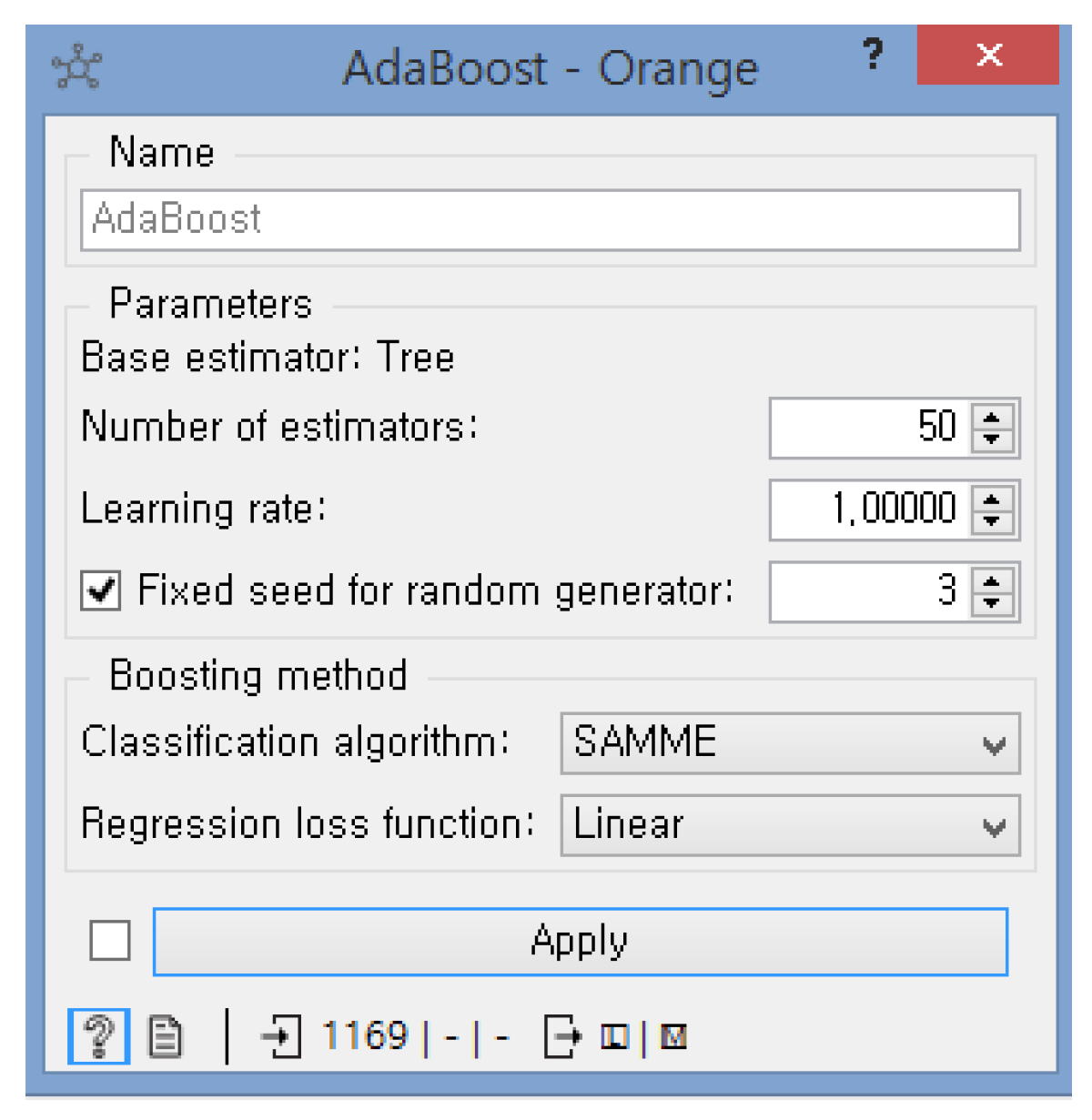Decrease the random seed value
This screenshot has height=1120, width=1092.
(992, 603)
